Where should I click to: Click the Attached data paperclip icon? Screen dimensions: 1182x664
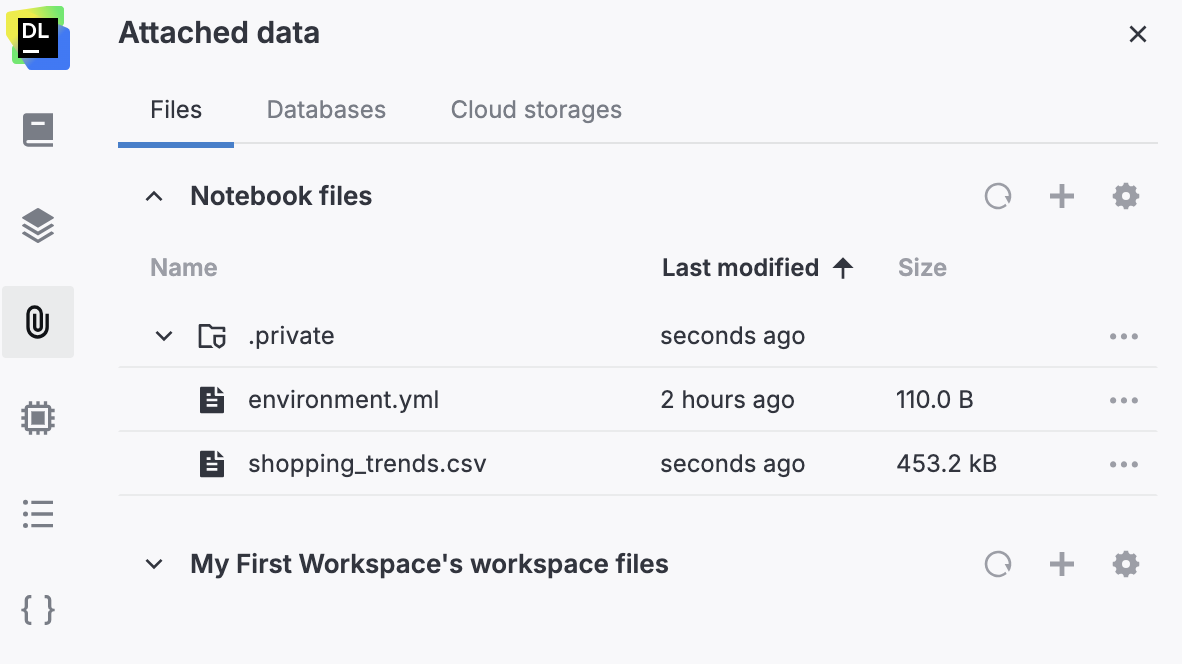(x=38, y=321)
